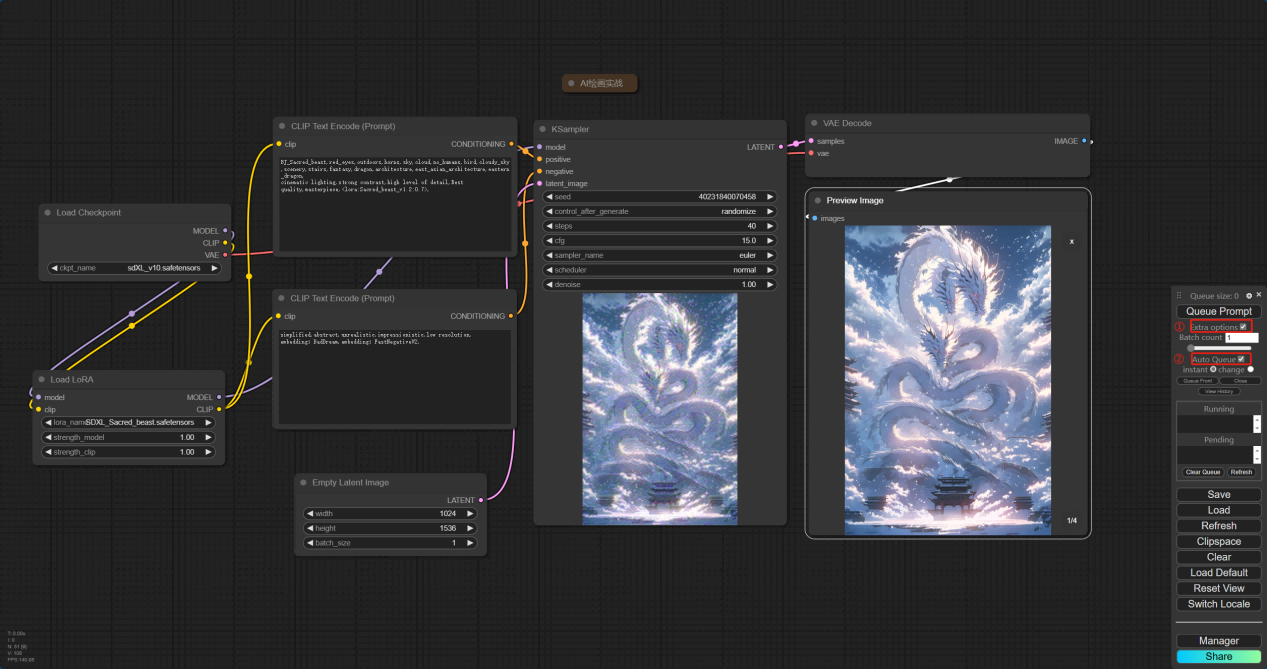The image size is (1267, 669).
Task: Decrease the seed value with left arrow
Action: tap(550, 197)
